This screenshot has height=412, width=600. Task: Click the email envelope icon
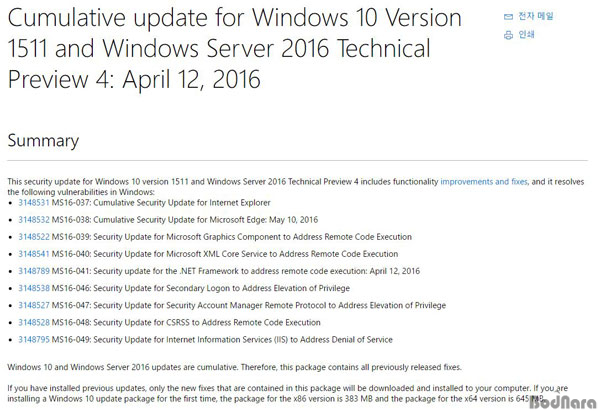pos(508,16)
